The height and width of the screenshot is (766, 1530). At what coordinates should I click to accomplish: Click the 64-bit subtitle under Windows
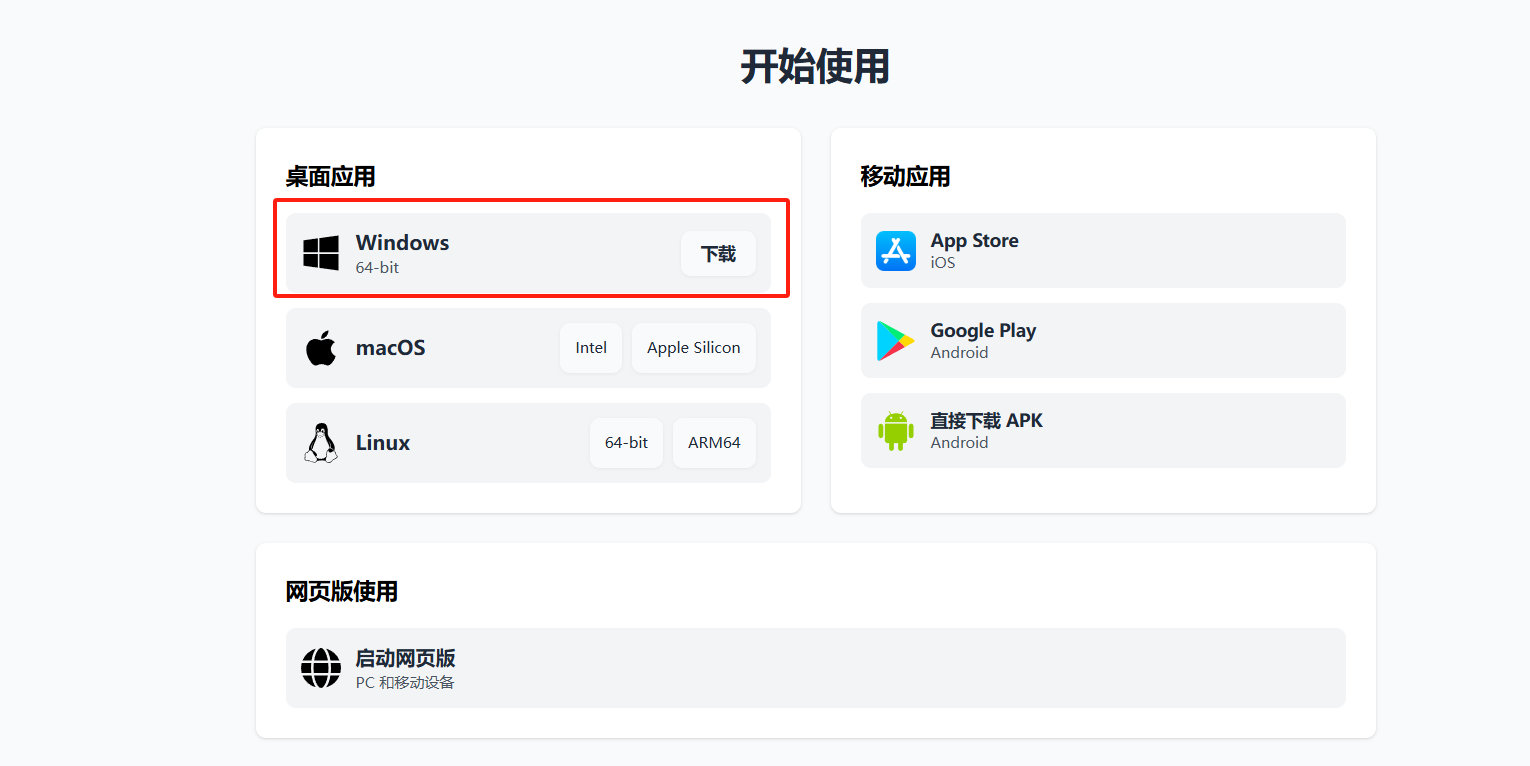[378, 267]
